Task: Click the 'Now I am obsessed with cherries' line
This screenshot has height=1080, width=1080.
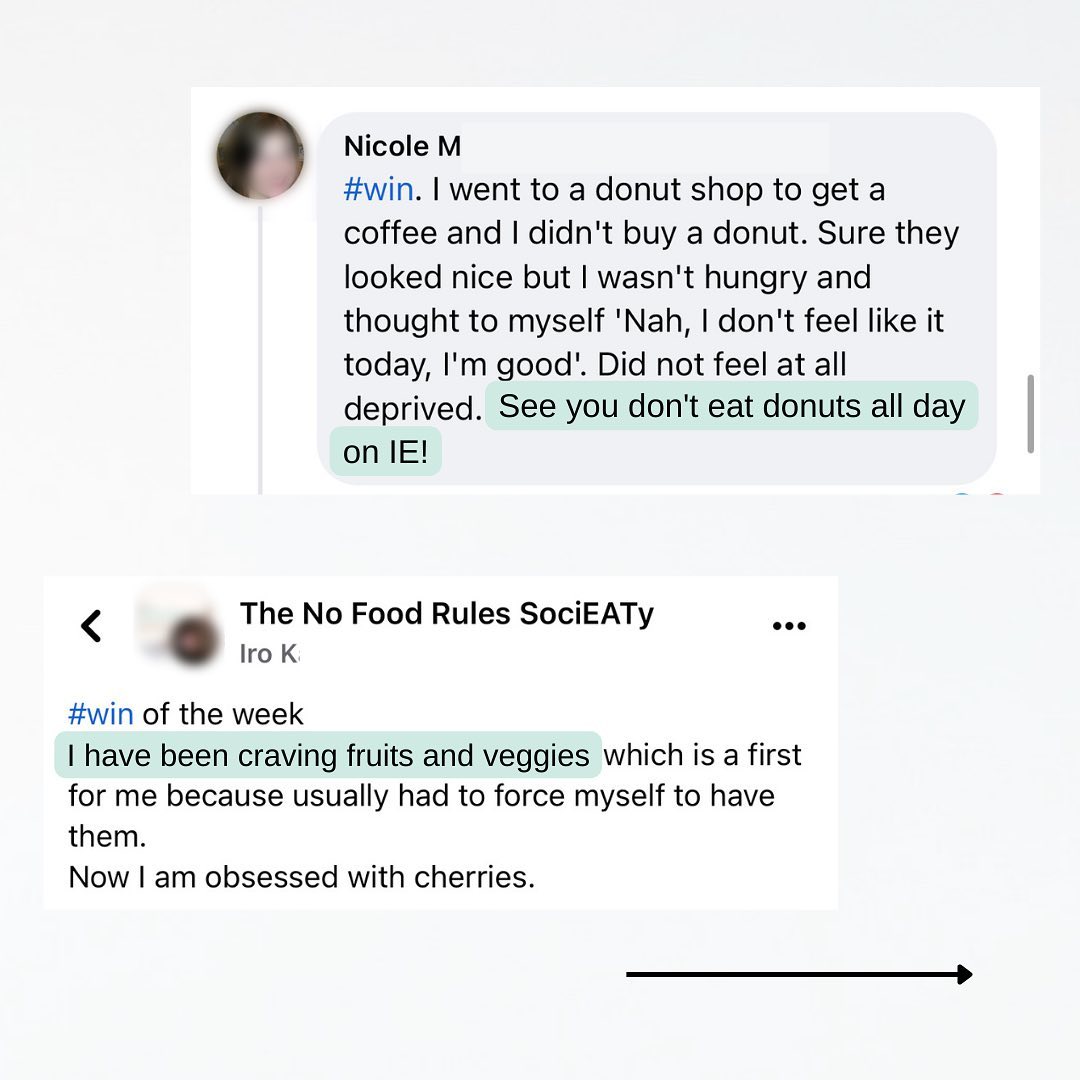Action: tap(301, 877)
